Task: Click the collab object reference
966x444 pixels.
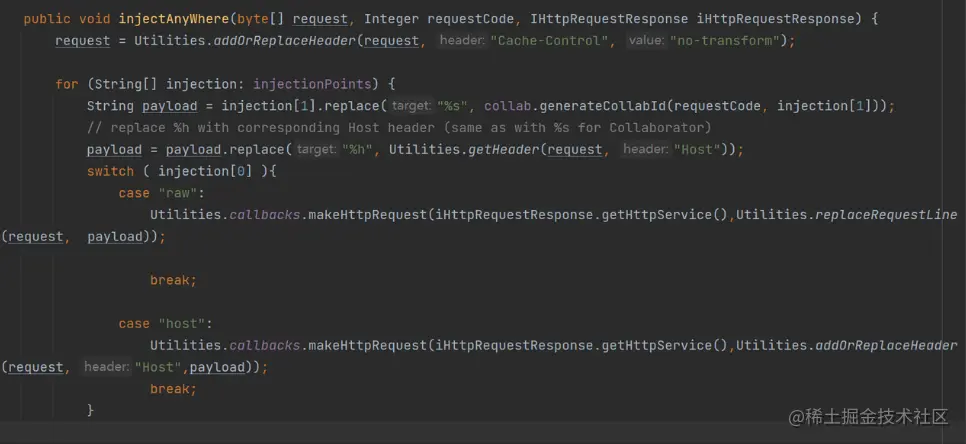Action: [508, 106]
